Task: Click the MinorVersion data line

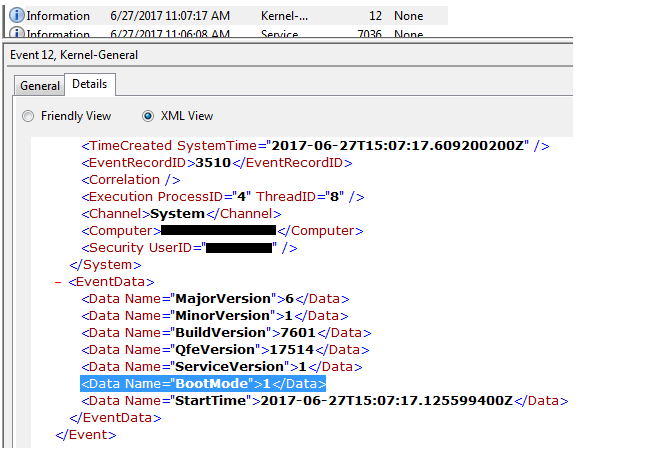Action: [x=215, y=316]
